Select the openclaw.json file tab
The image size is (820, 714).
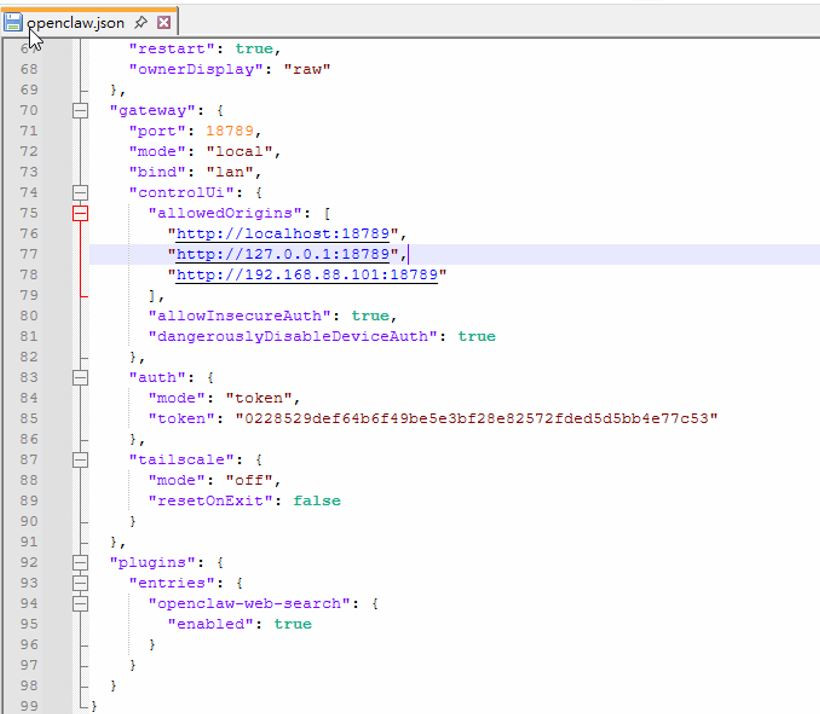tap(89, 22)
